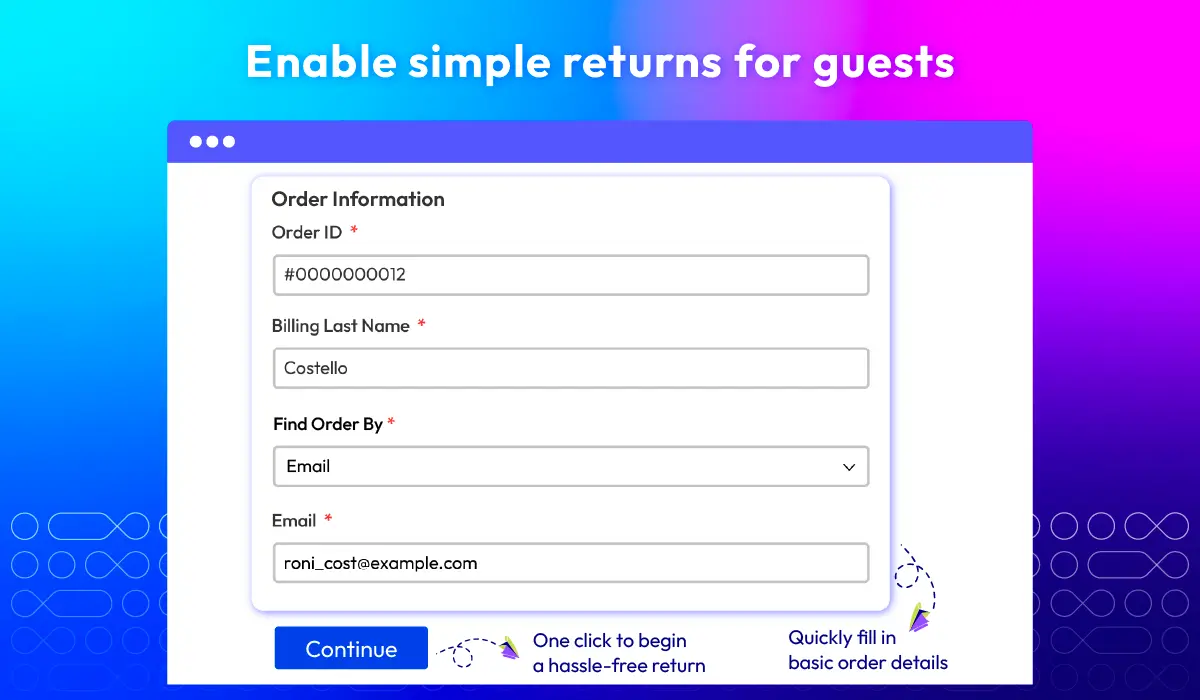Click the 'Enable simple returns for guests' headline

(600, 62)
